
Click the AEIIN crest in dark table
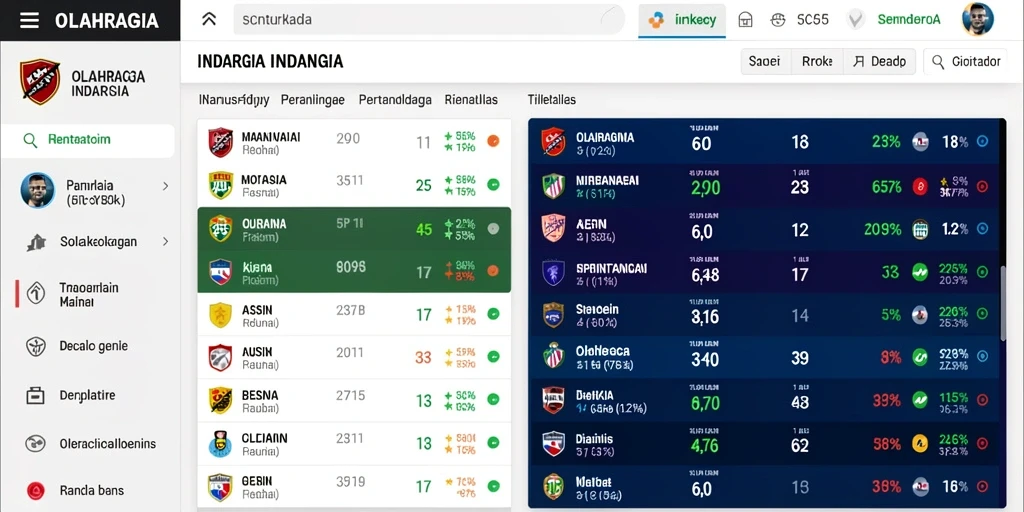(553, 229)
